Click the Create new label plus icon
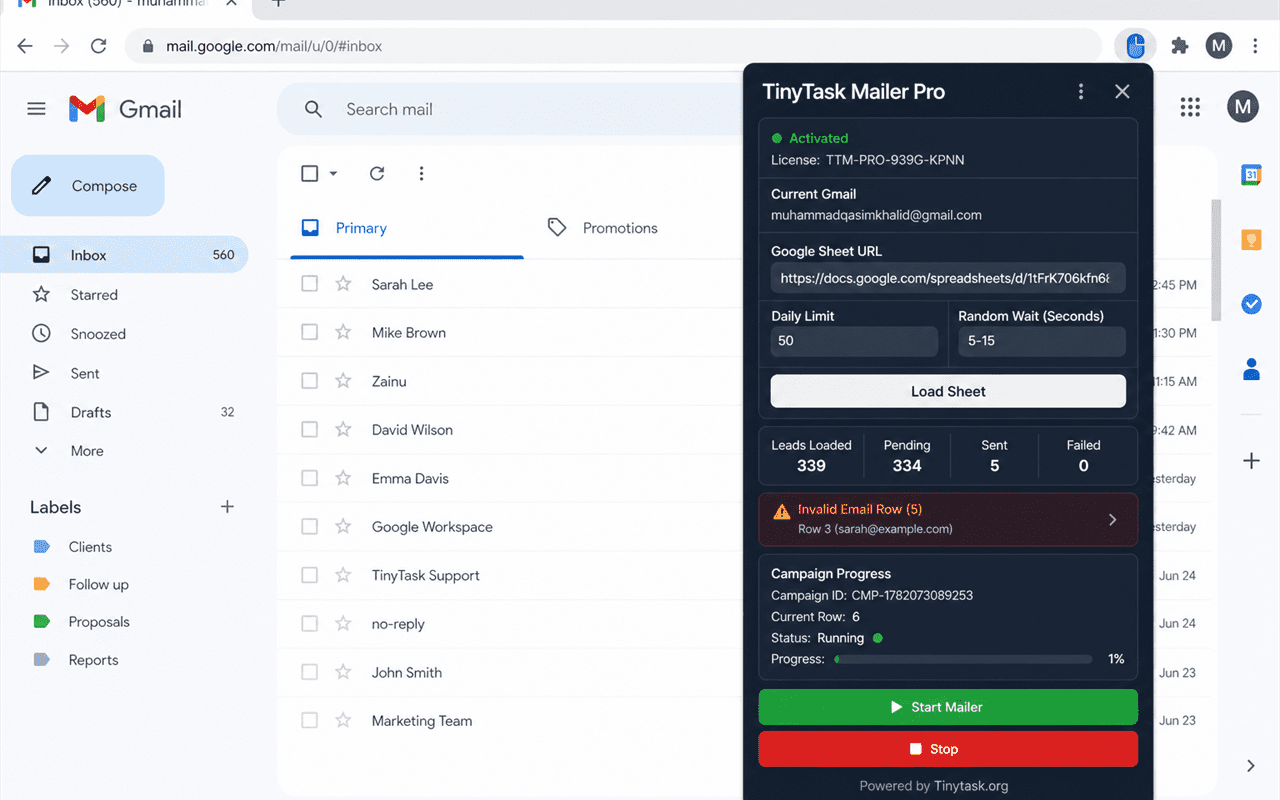Viewport: 1280px width, 800px height. [x=227, y=507]
